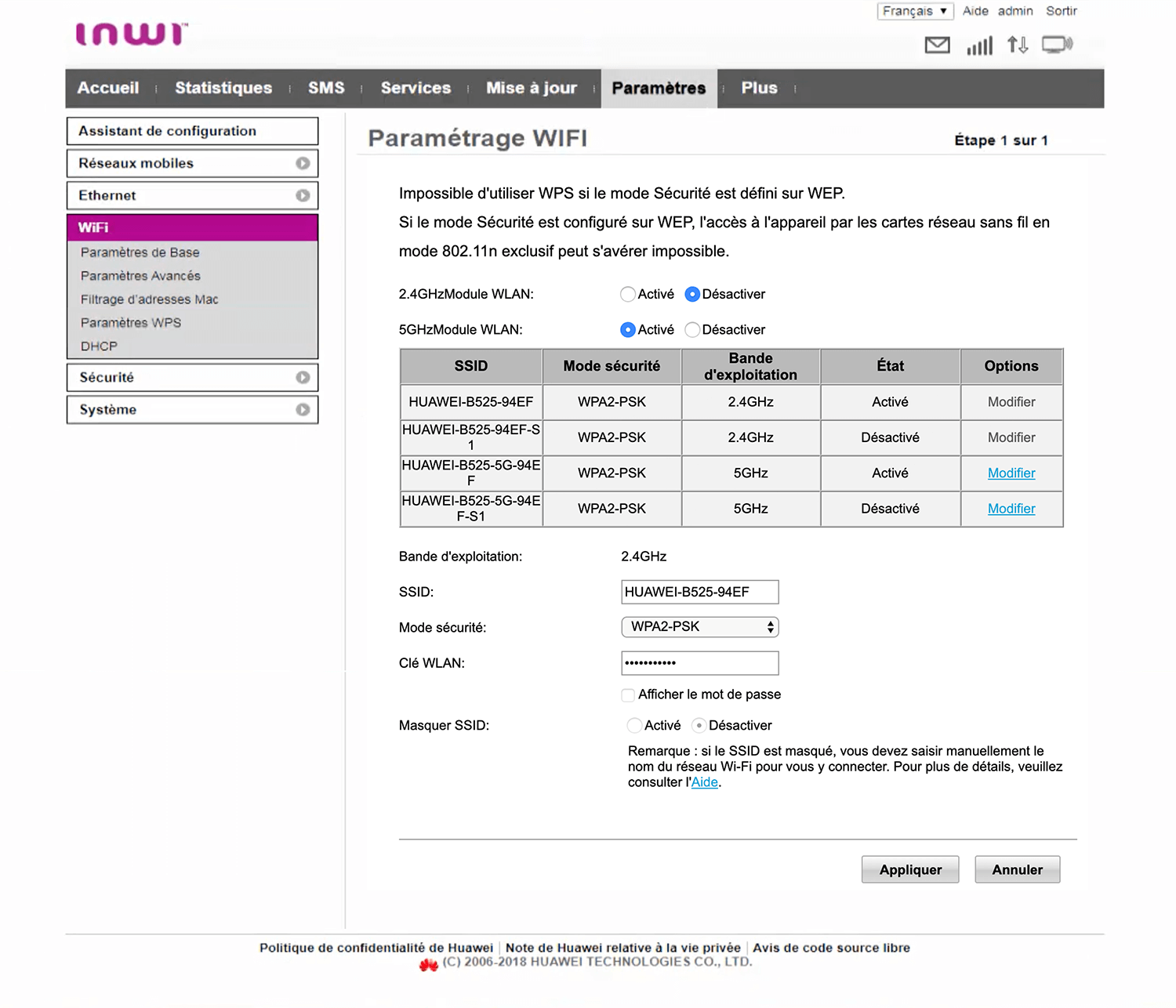The width and height of the screenshot is (1176, 1008).
Task: Click Modifier for the active 5GHz SSID
Action: click(x=1011, y=473)
